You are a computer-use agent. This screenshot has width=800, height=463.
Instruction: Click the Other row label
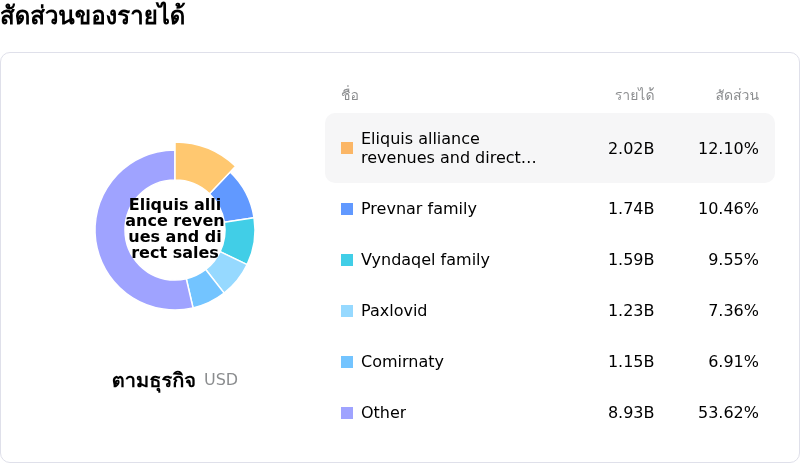tap(383, 413)
